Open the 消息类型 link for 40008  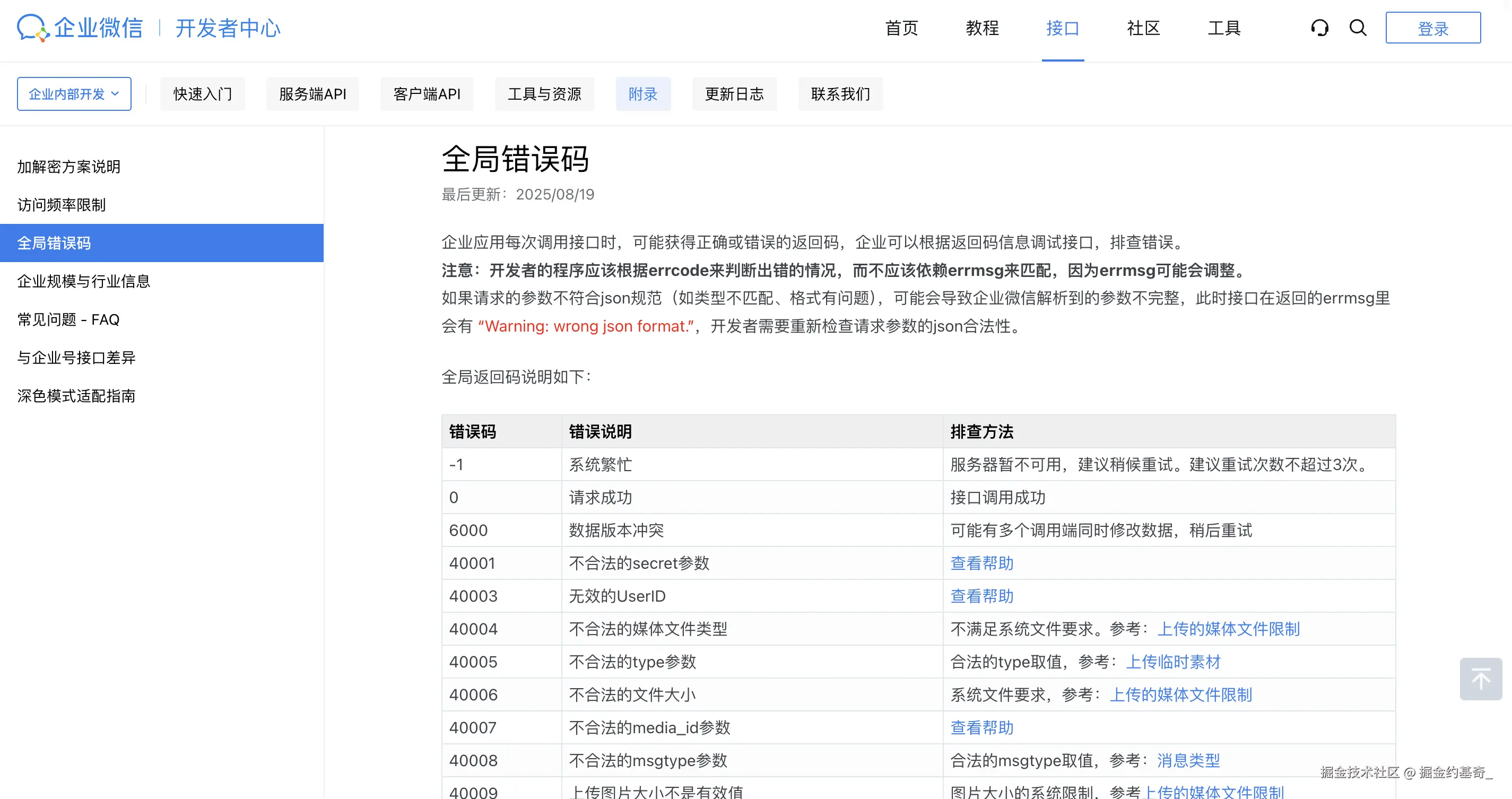[1188, 760]
